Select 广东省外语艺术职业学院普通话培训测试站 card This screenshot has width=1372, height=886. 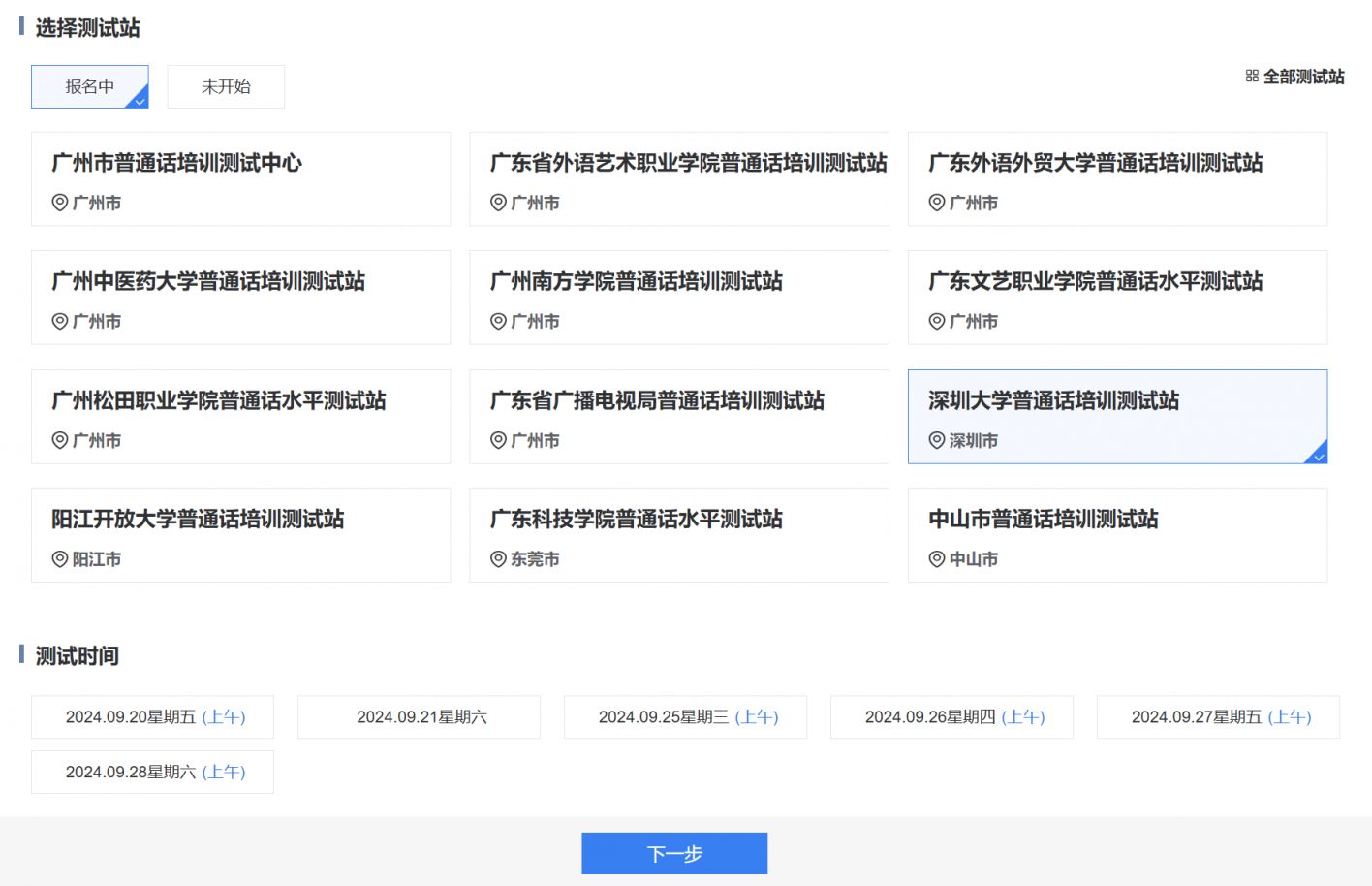(x=679, y=179)
